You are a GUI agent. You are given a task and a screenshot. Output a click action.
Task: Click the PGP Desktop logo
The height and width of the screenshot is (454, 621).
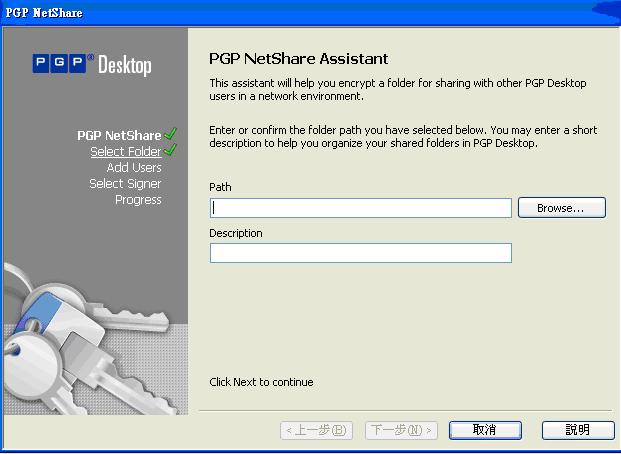[94, 65]
